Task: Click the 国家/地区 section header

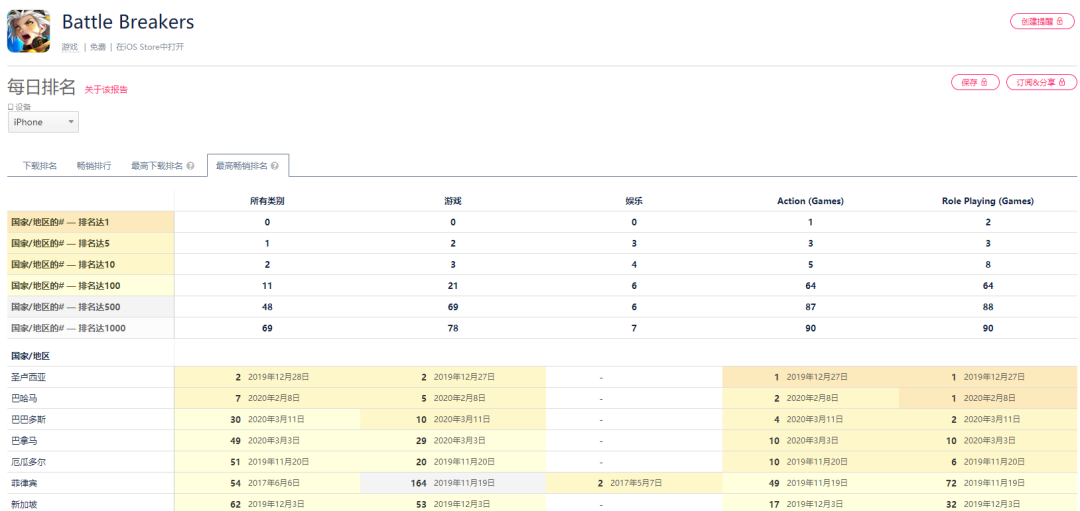Action: click(30, 356)
